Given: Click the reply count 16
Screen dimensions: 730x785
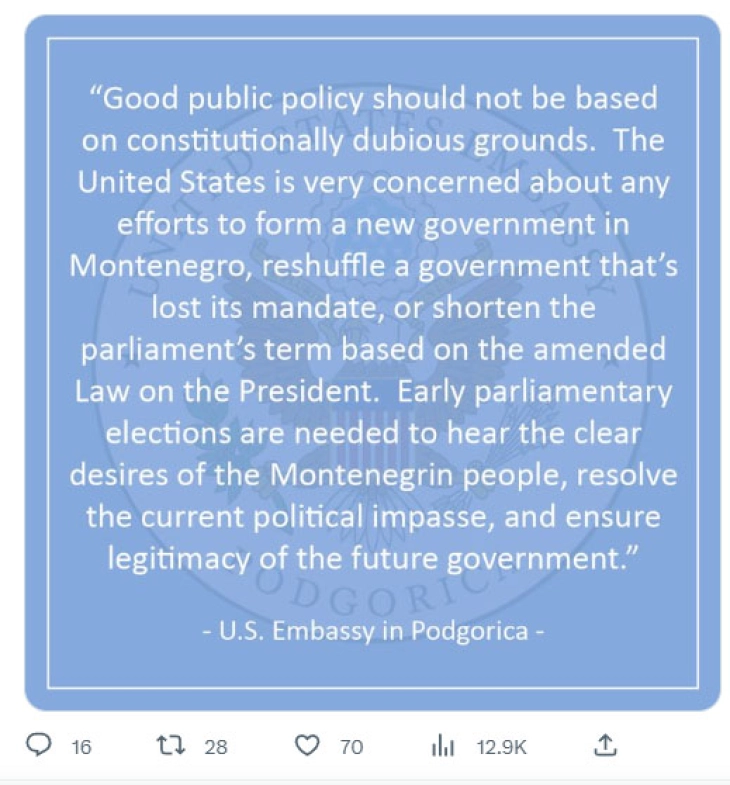Looking at the screenshot, I should [82, 746].
